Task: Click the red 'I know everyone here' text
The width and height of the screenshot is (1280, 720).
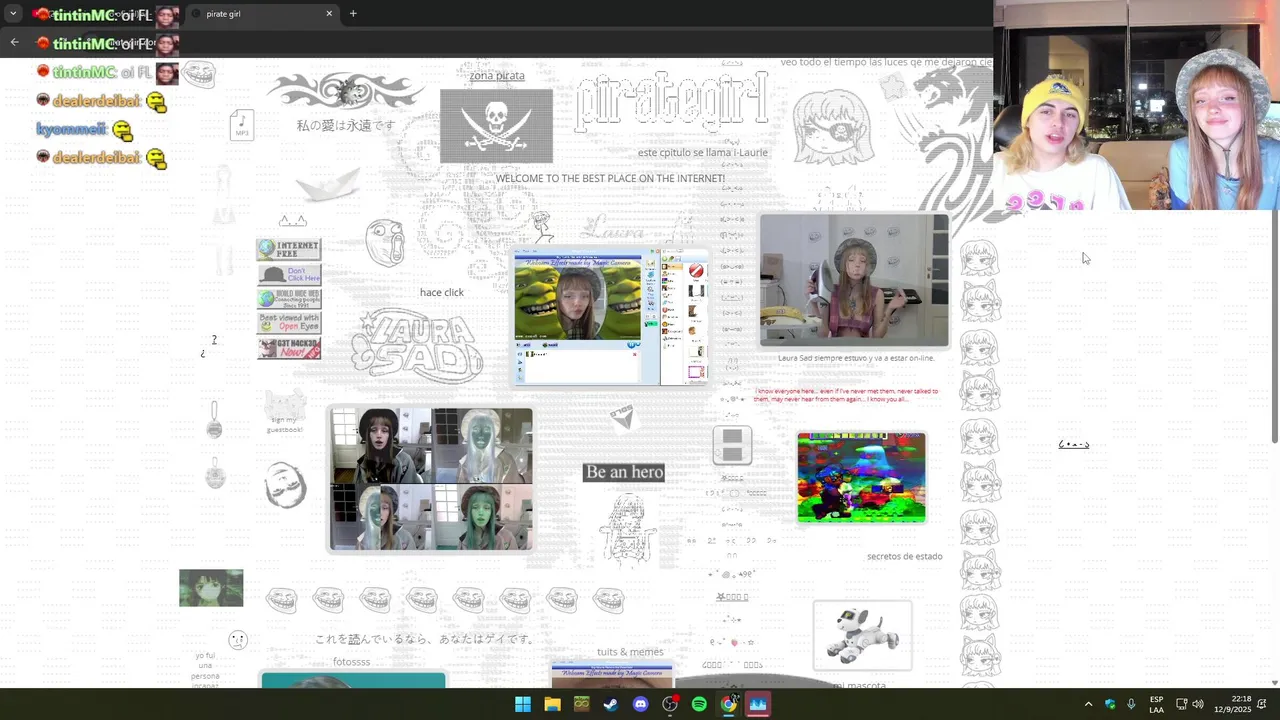Action: (845, 395)
